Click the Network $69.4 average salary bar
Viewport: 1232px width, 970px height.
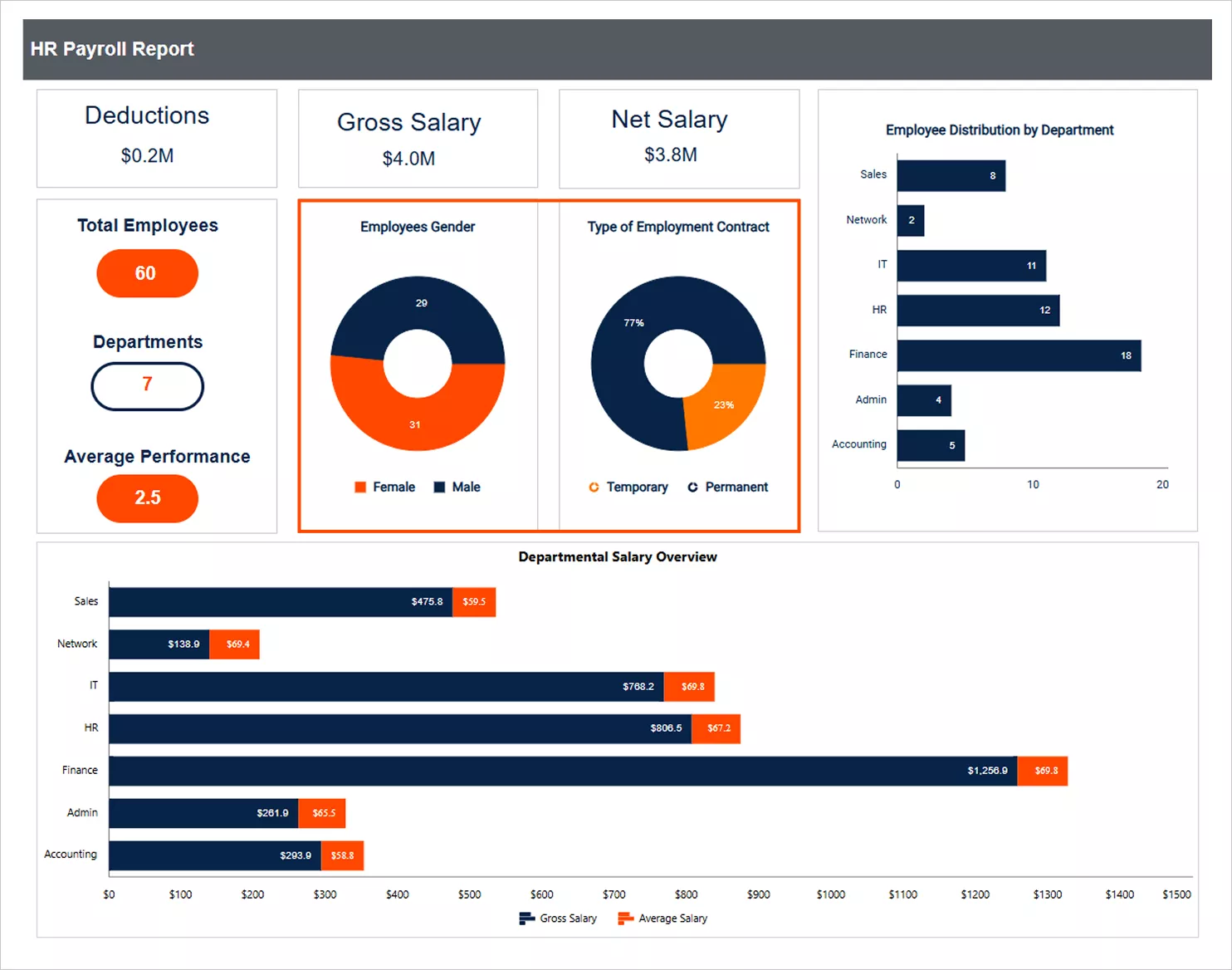coord(234,644)
